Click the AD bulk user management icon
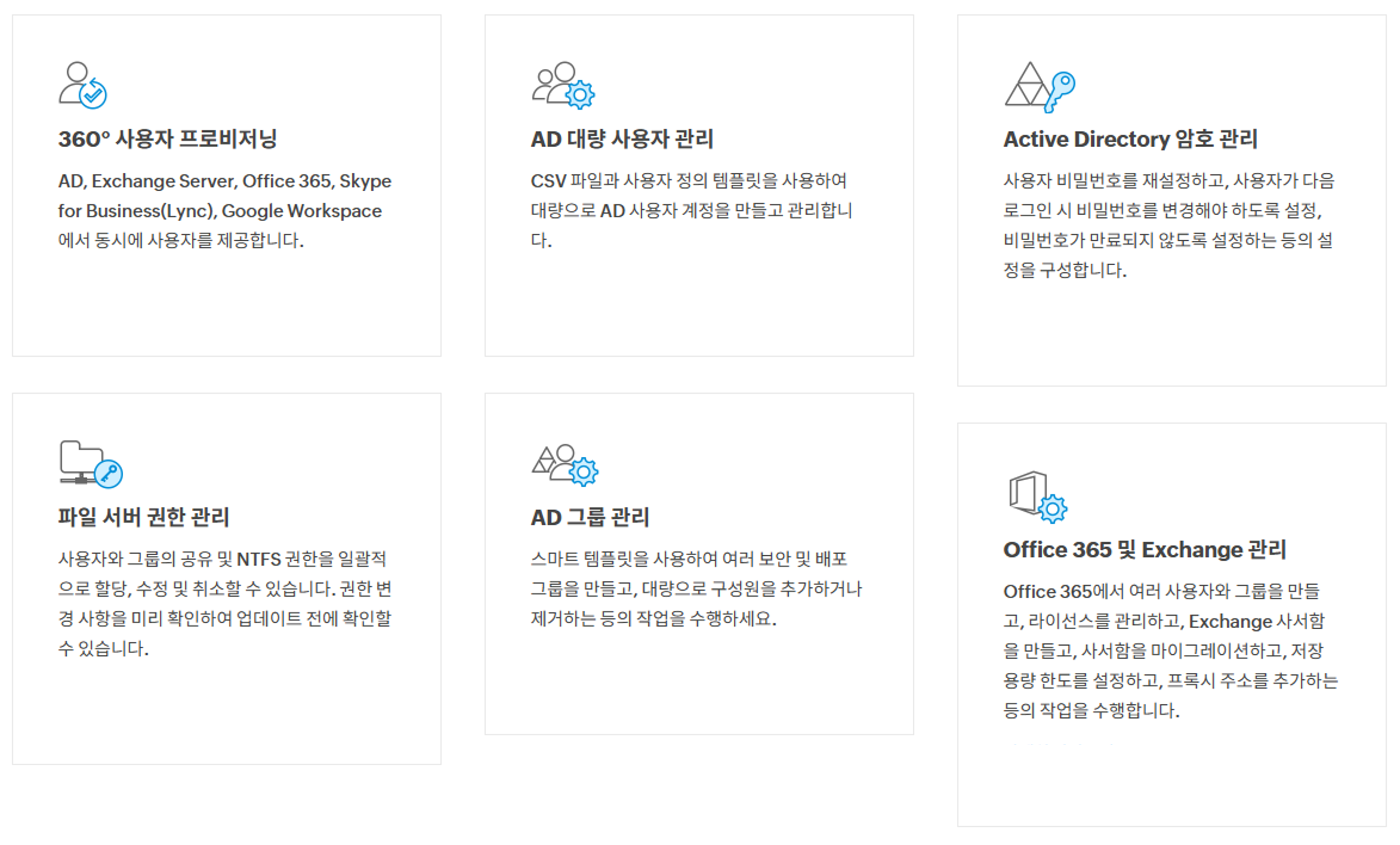Viewport: 1400px width, 845px height. (x=563, y=85)
